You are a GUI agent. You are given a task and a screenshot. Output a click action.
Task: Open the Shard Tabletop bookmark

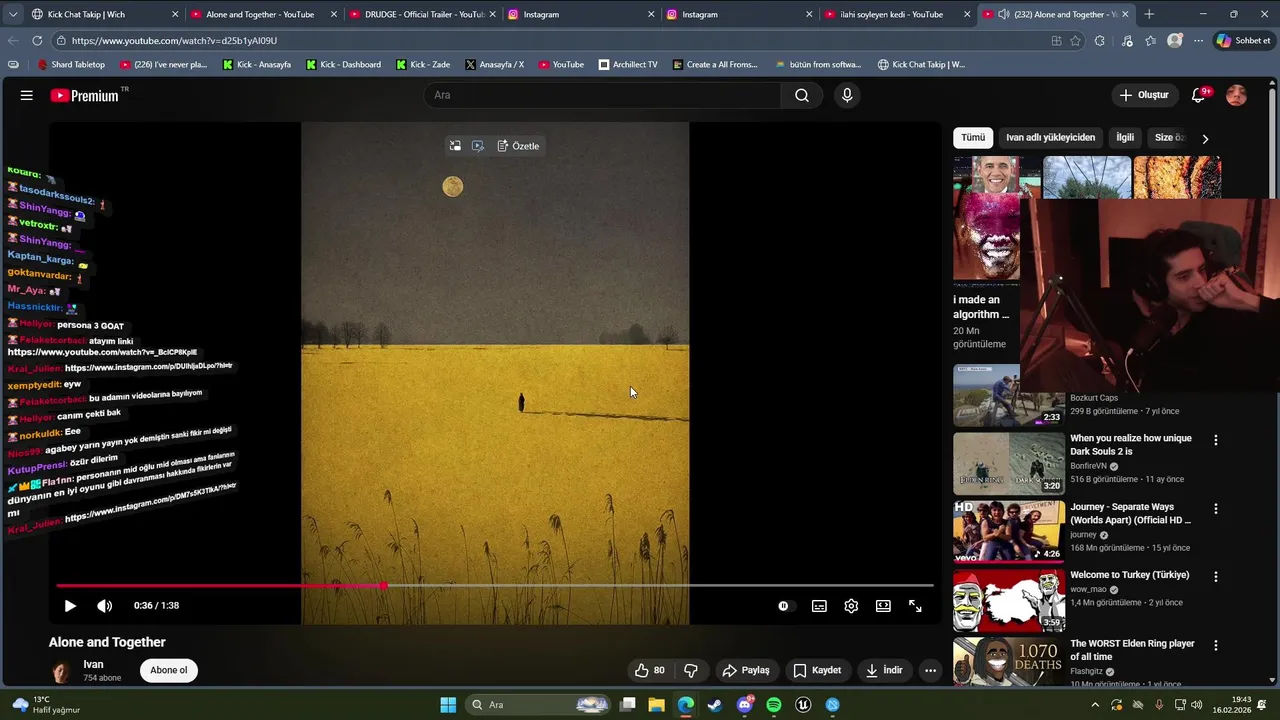point(70,64)
